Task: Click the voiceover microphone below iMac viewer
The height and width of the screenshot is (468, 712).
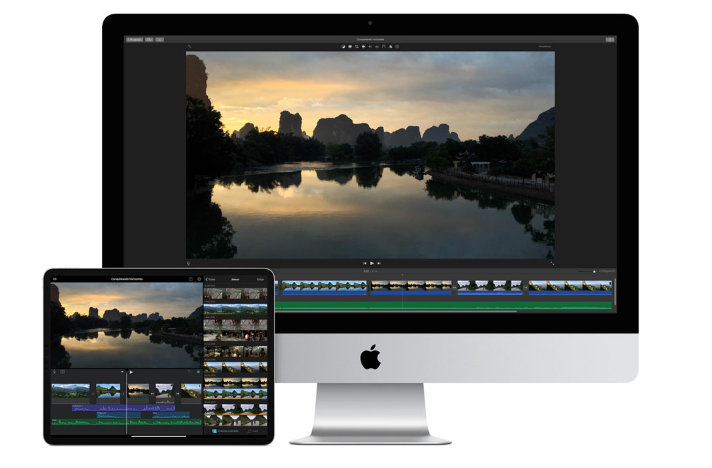Action: coord(189,263)
